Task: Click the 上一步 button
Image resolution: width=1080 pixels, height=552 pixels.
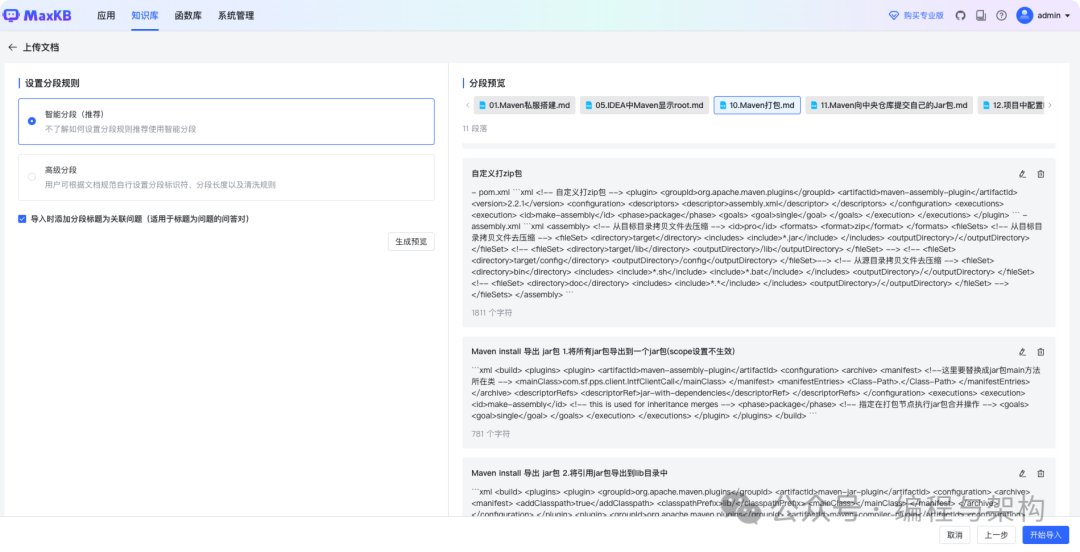Action: click(996, 535)
